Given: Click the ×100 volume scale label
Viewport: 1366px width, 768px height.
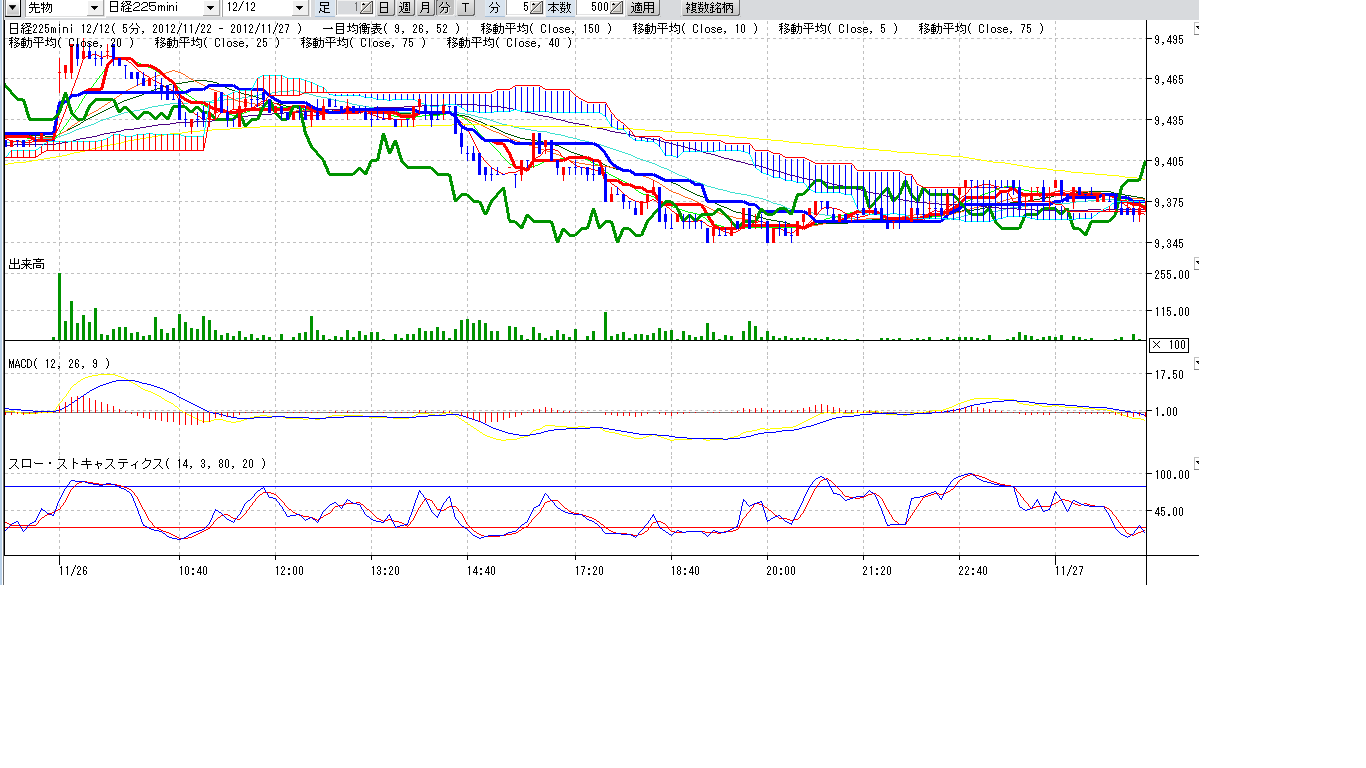Looking at the screenshot, I should pyautogui.click(x=1168, y=345).
